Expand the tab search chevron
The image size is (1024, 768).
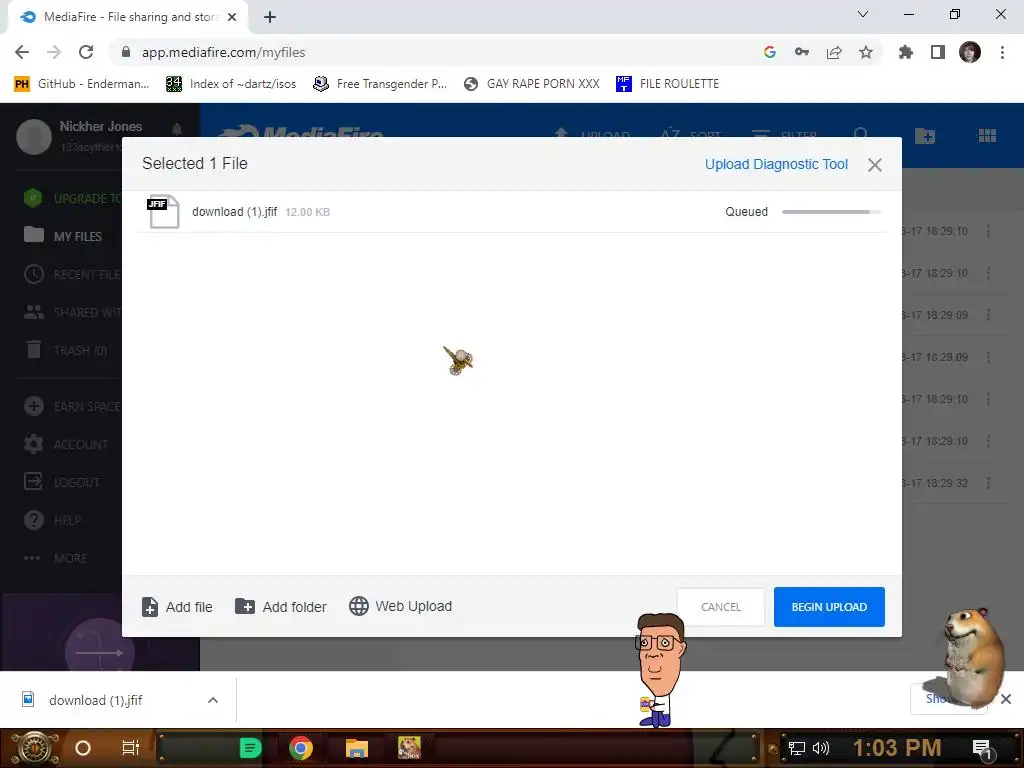point(862,14)
